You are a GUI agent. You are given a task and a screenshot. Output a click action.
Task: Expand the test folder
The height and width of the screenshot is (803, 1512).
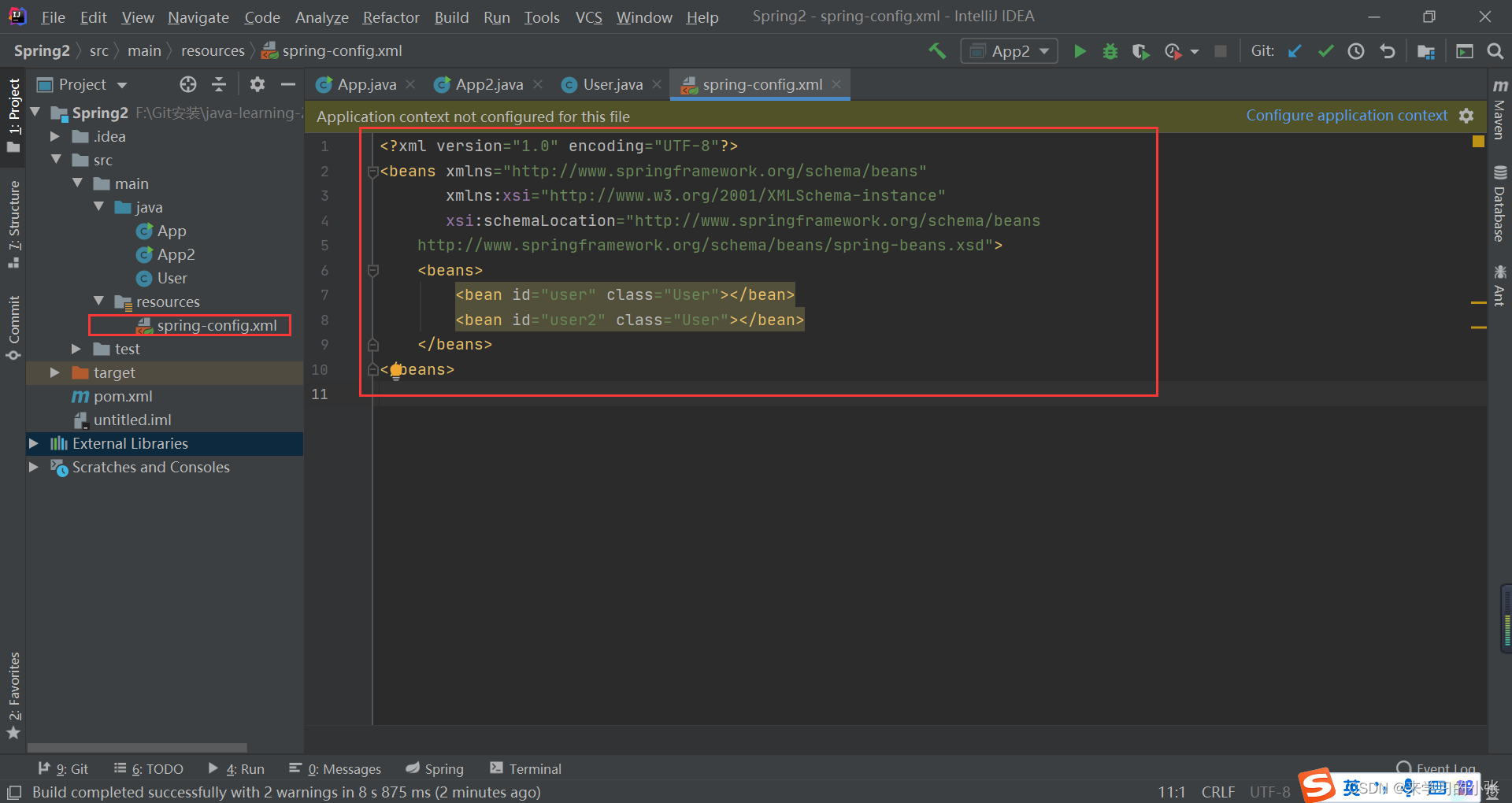tap(76, 349)
